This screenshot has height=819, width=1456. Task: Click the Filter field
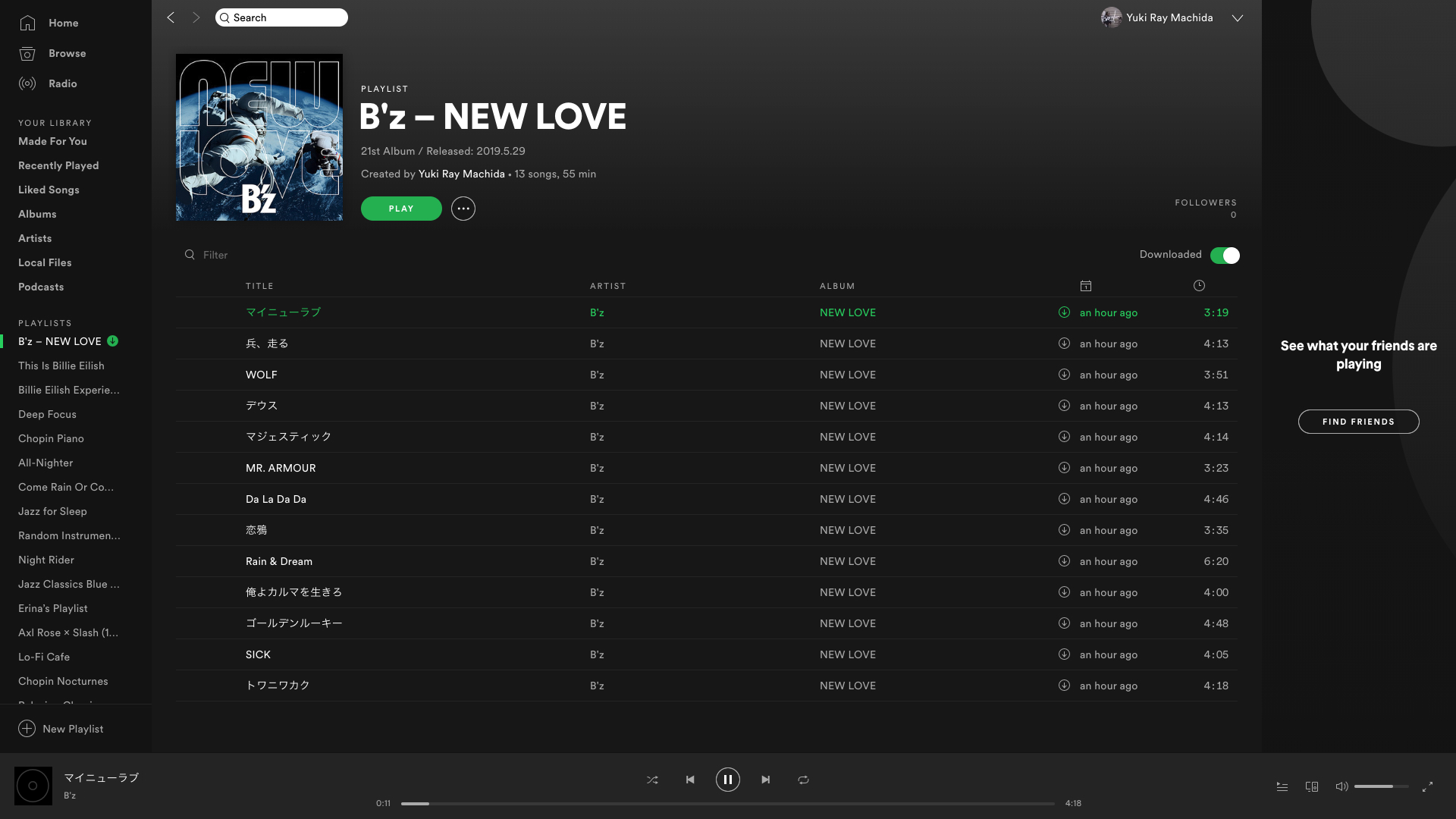[215, 255]
